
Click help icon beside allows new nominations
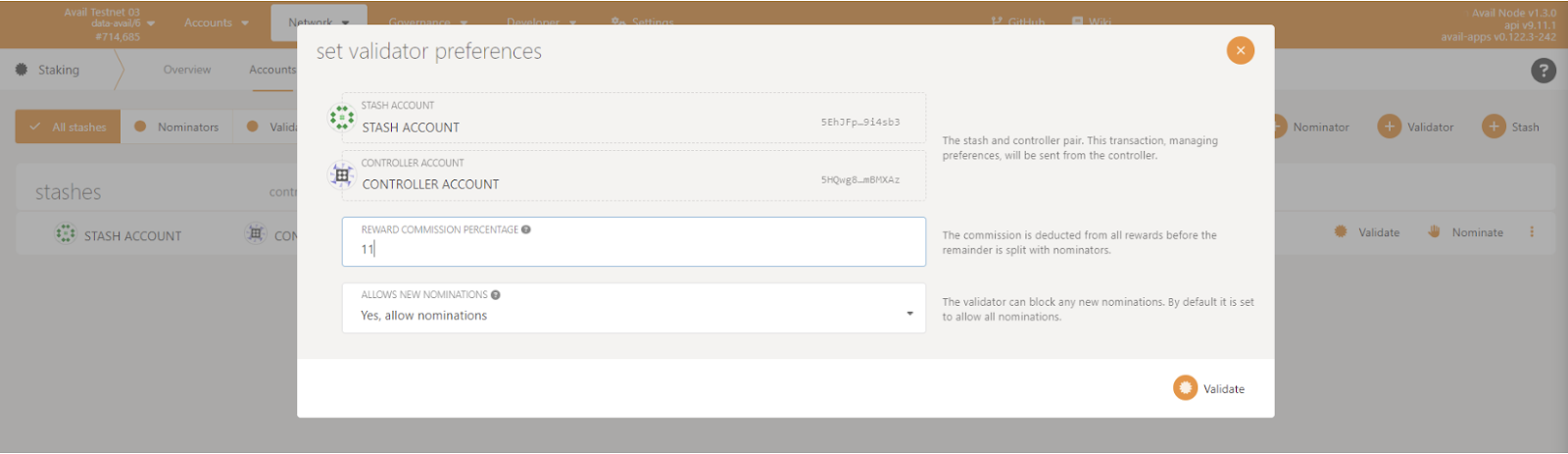coord(496,294)
